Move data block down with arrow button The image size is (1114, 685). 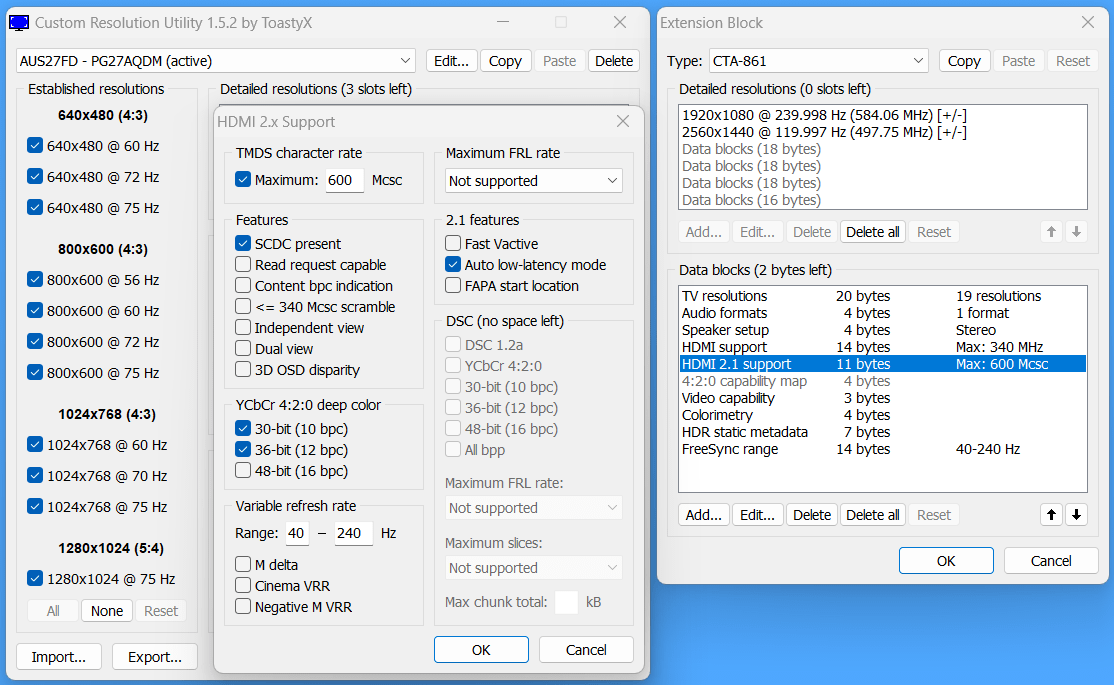pyautogui.click(x=1076, y=515)
